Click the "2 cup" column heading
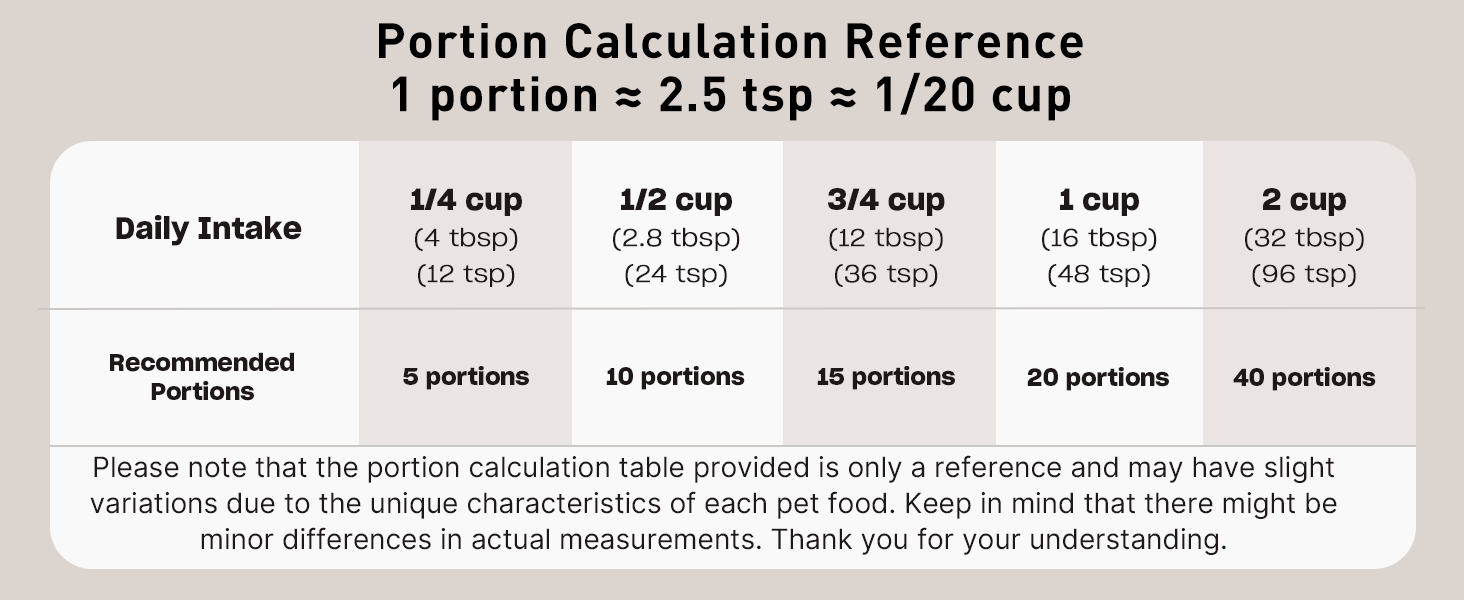Viewport: 1464px width, 600px height. click(x=1304, y=200)
